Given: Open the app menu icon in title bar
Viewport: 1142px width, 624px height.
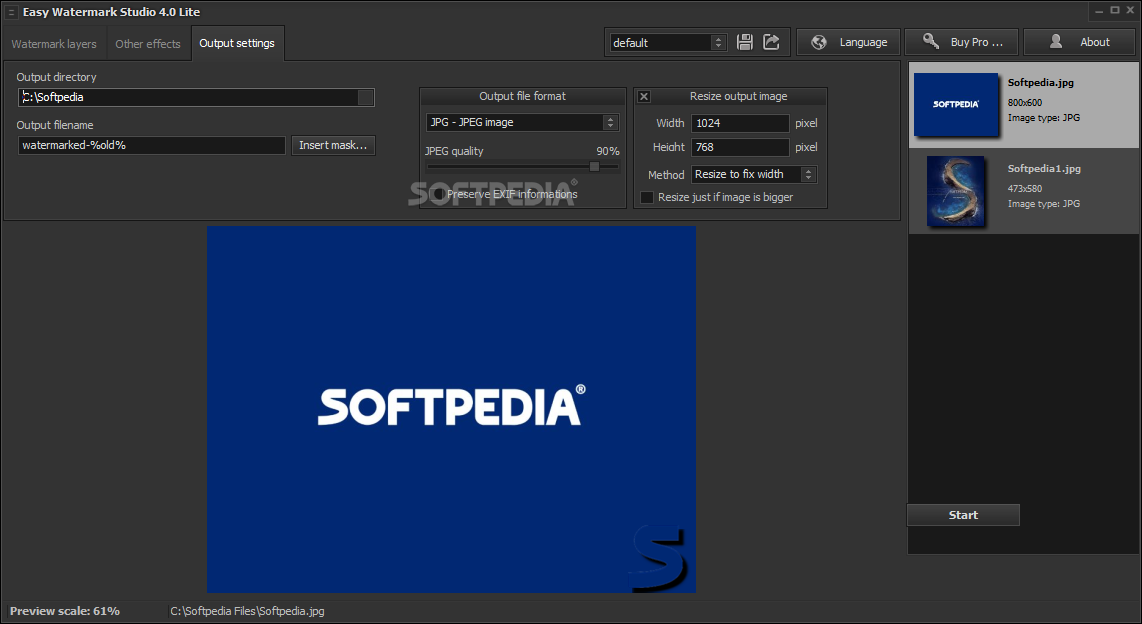Looking at the screenshot, I should click(11, 12).
